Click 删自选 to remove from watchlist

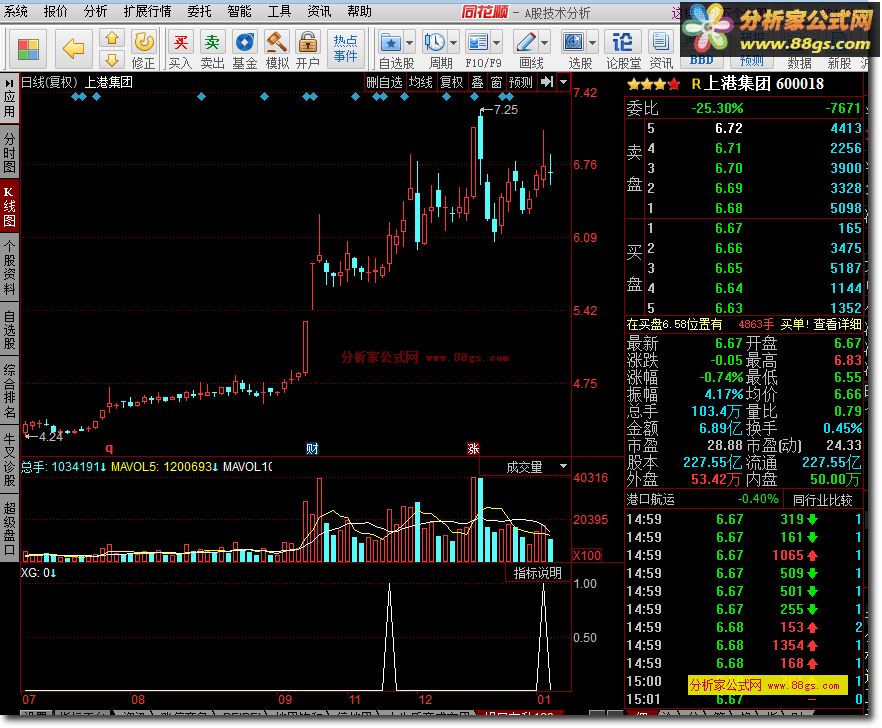pyautogui.click(x=384, y=82)
